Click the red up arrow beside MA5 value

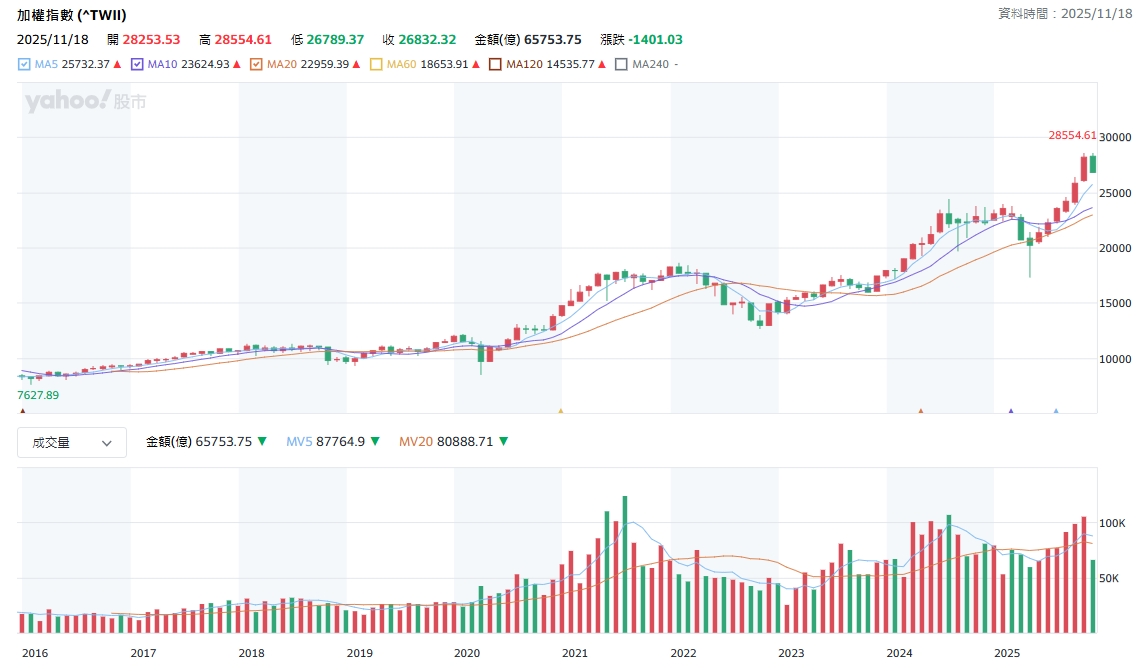(117, 64)
